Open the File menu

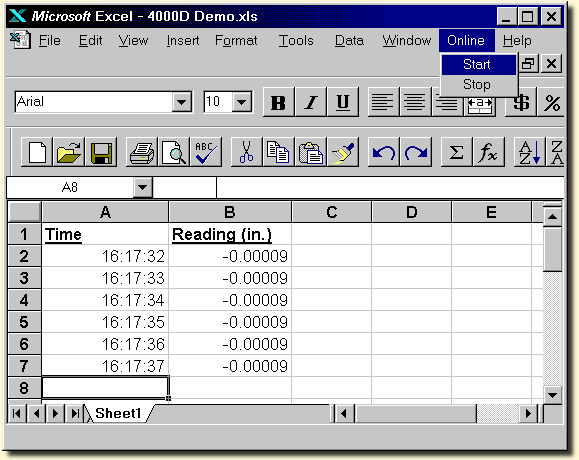coord(50,40)
